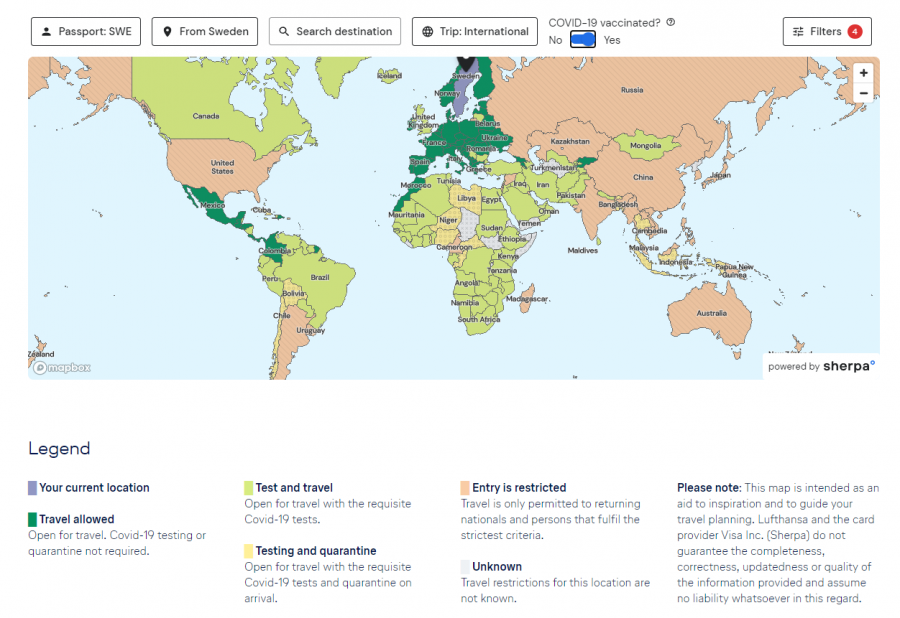Click the Mapbox logo on the map
Image resolution: width=900 pixels, height=618 pixels.
[62, 367]
